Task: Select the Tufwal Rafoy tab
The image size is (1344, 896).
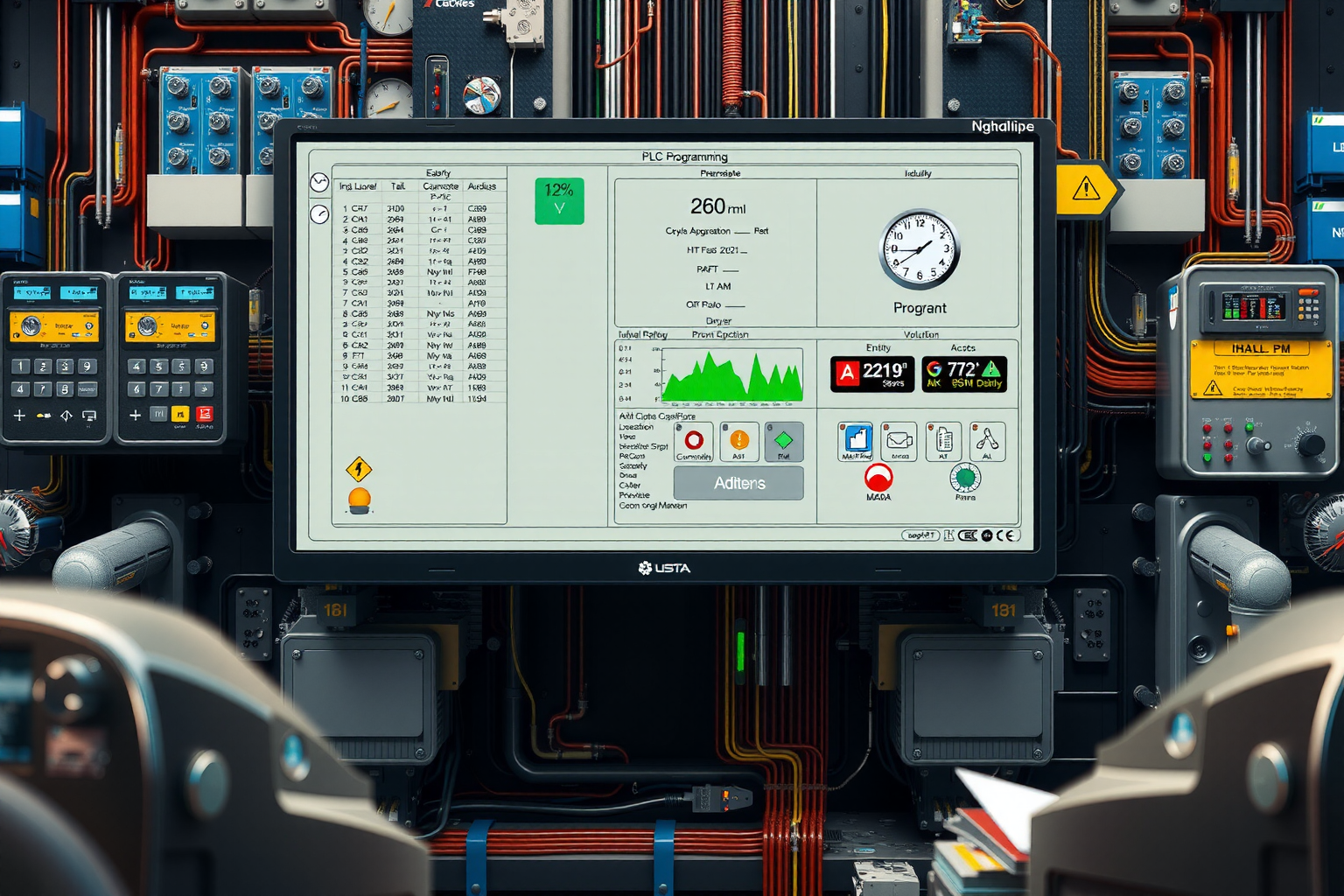Action: [643, 334]
